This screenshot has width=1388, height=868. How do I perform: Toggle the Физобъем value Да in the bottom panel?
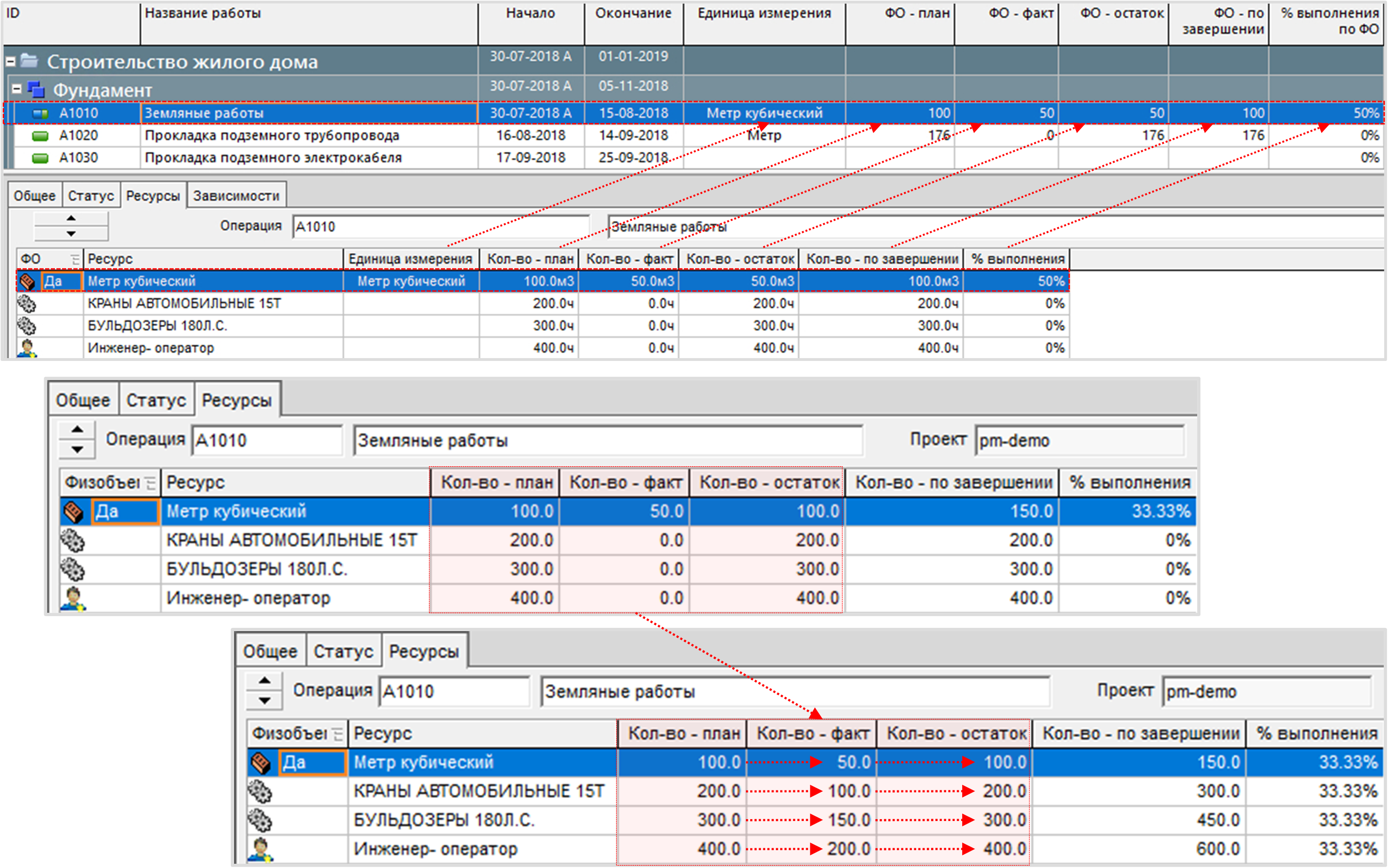pos(312,762)
